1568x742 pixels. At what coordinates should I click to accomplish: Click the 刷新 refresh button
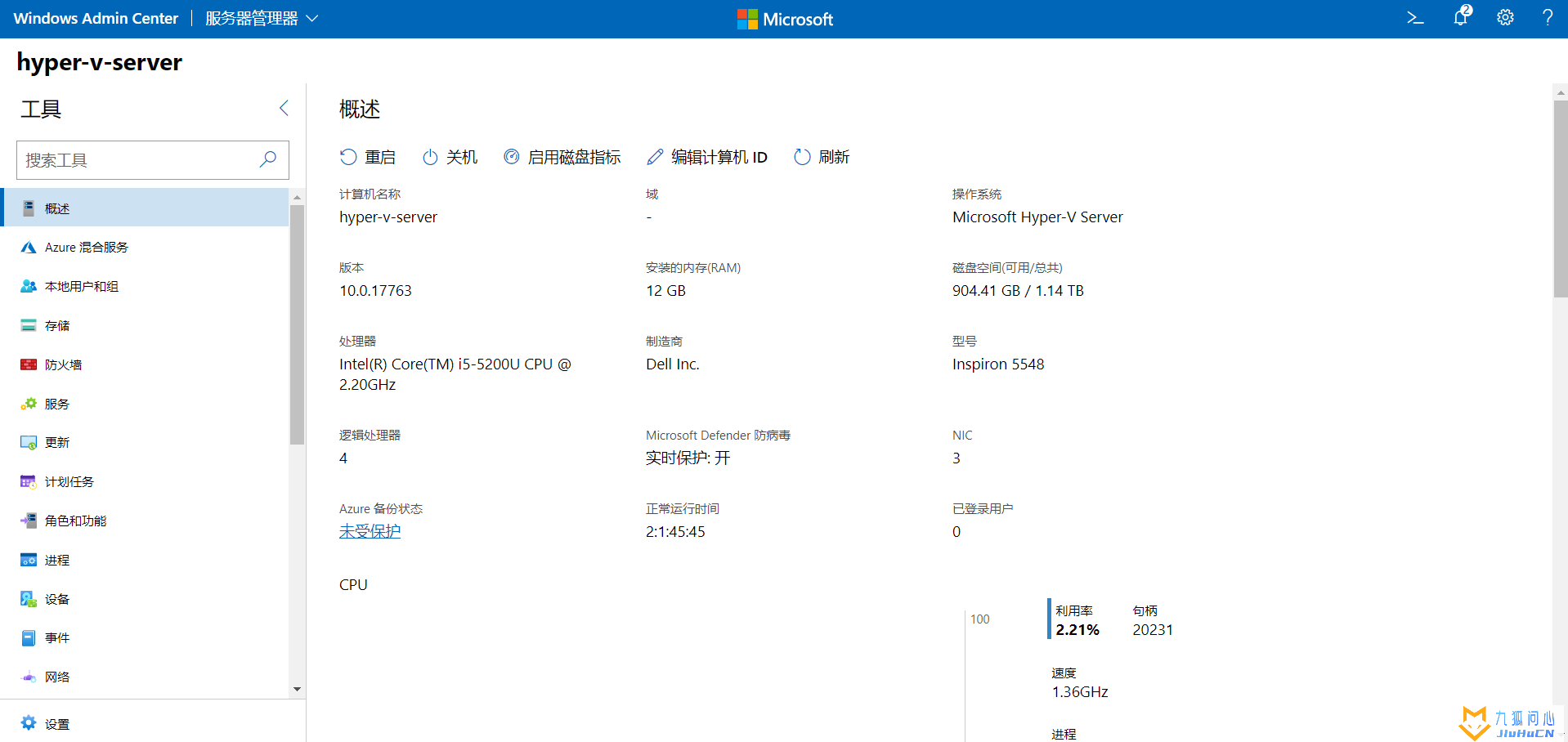[x=822, y=157]
